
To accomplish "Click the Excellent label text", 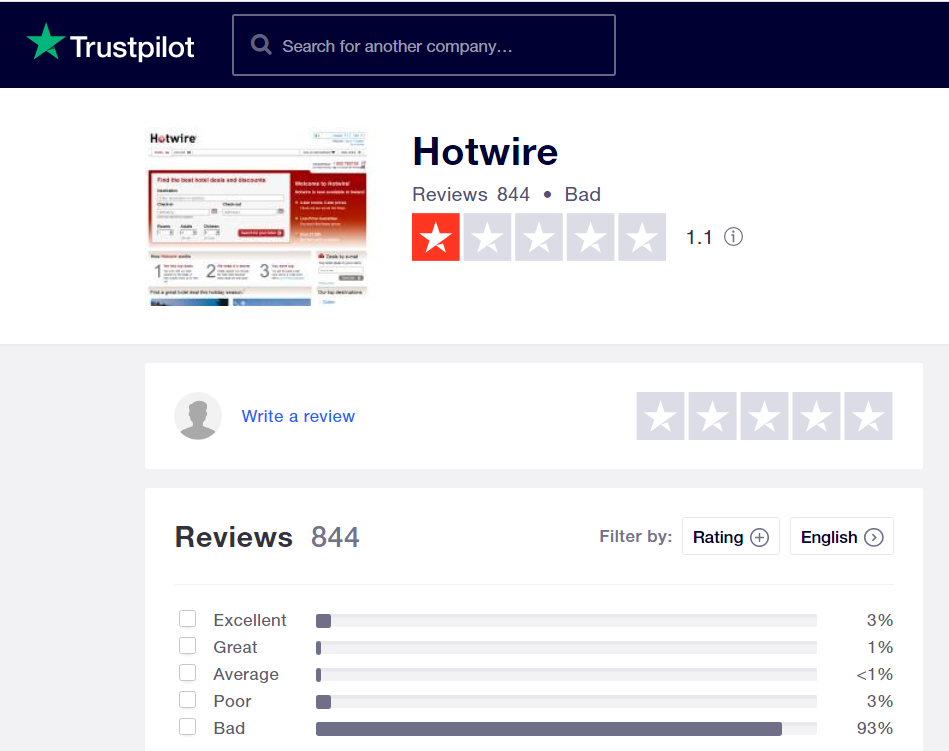I will point(250,620).
